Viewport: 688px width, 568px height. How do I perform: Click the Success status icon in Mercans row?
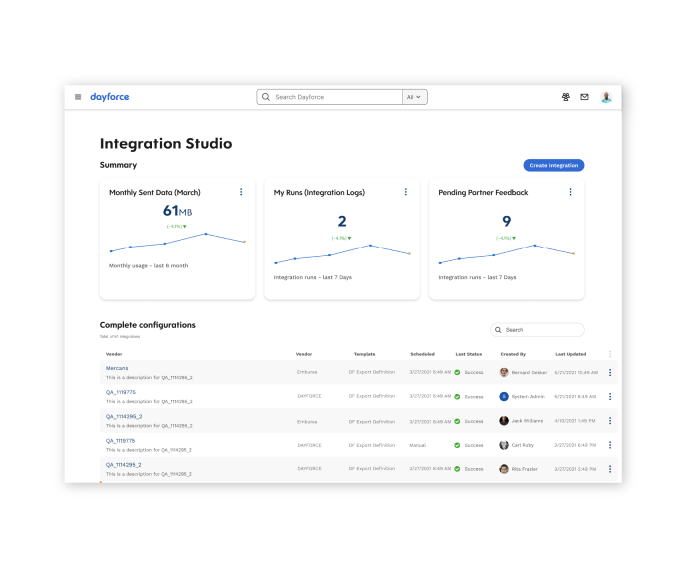coord(457,372)
